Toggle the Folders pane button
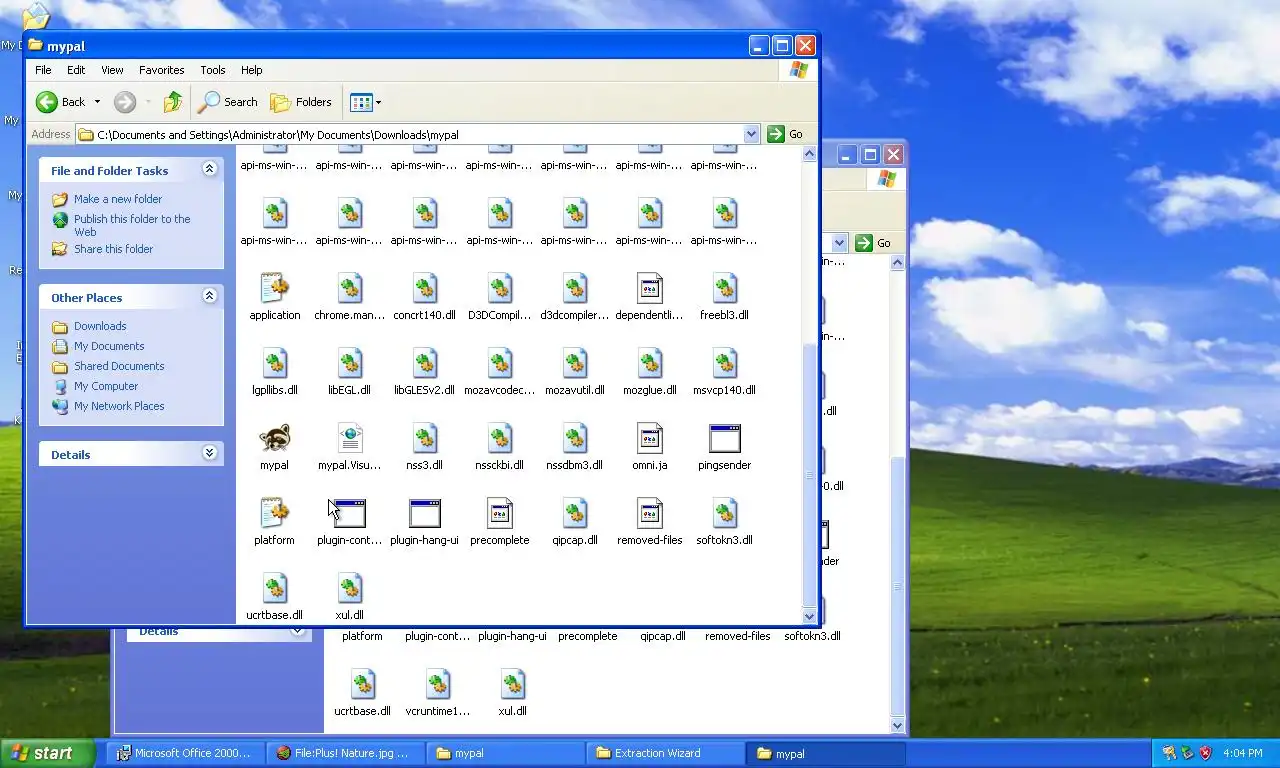The height and width of the screenshot is (768, 1280). 301,102
